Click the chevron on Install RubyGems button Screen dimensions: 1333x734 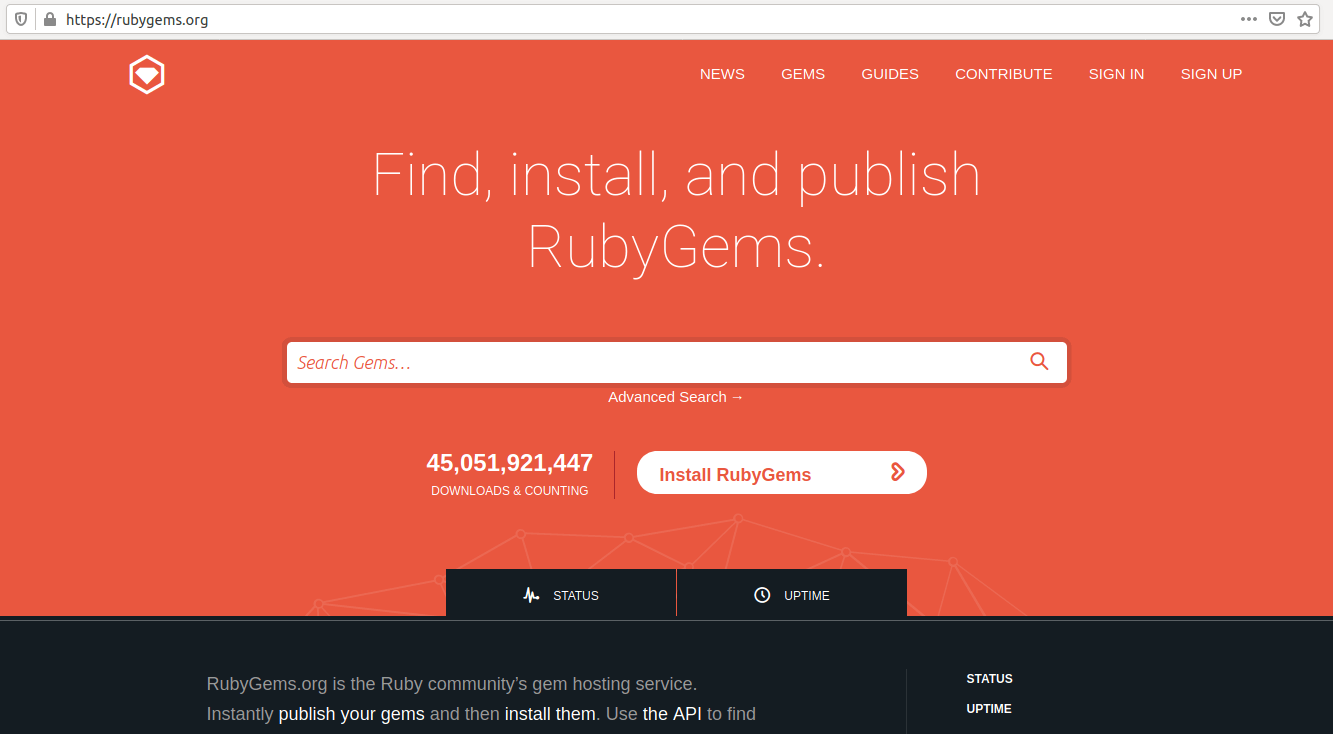tap(897, 472)
